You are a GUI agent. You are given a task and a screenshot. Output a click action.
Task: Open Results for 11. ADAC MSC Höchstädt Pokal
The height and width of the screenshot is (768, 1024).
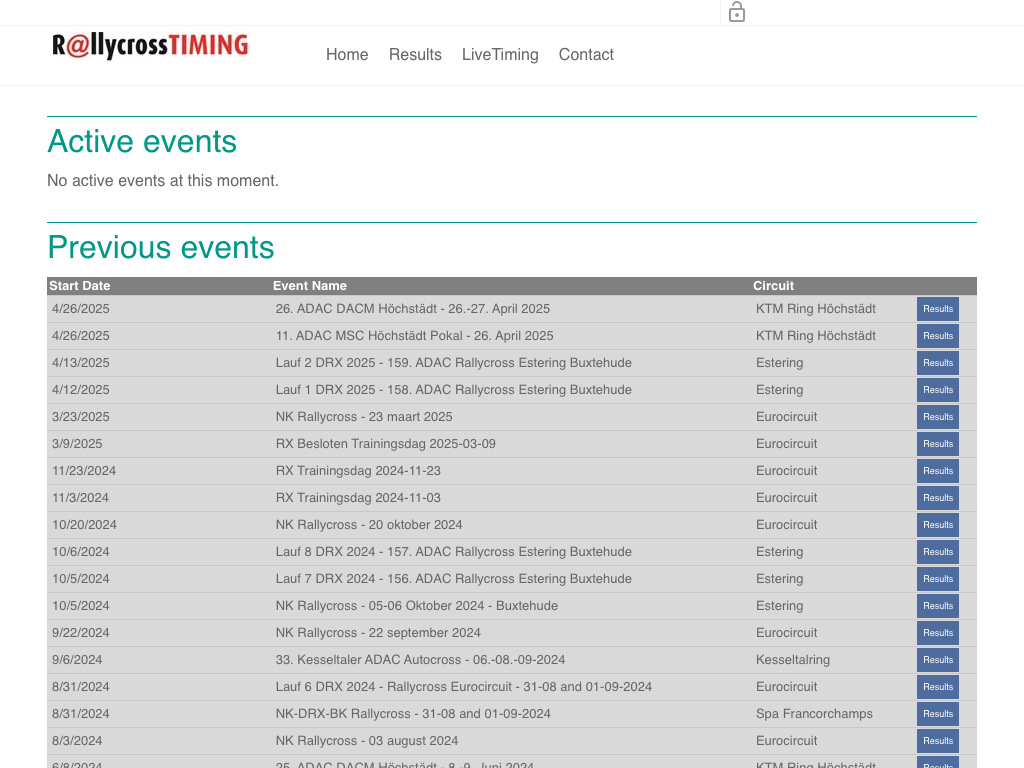[937, 336]
